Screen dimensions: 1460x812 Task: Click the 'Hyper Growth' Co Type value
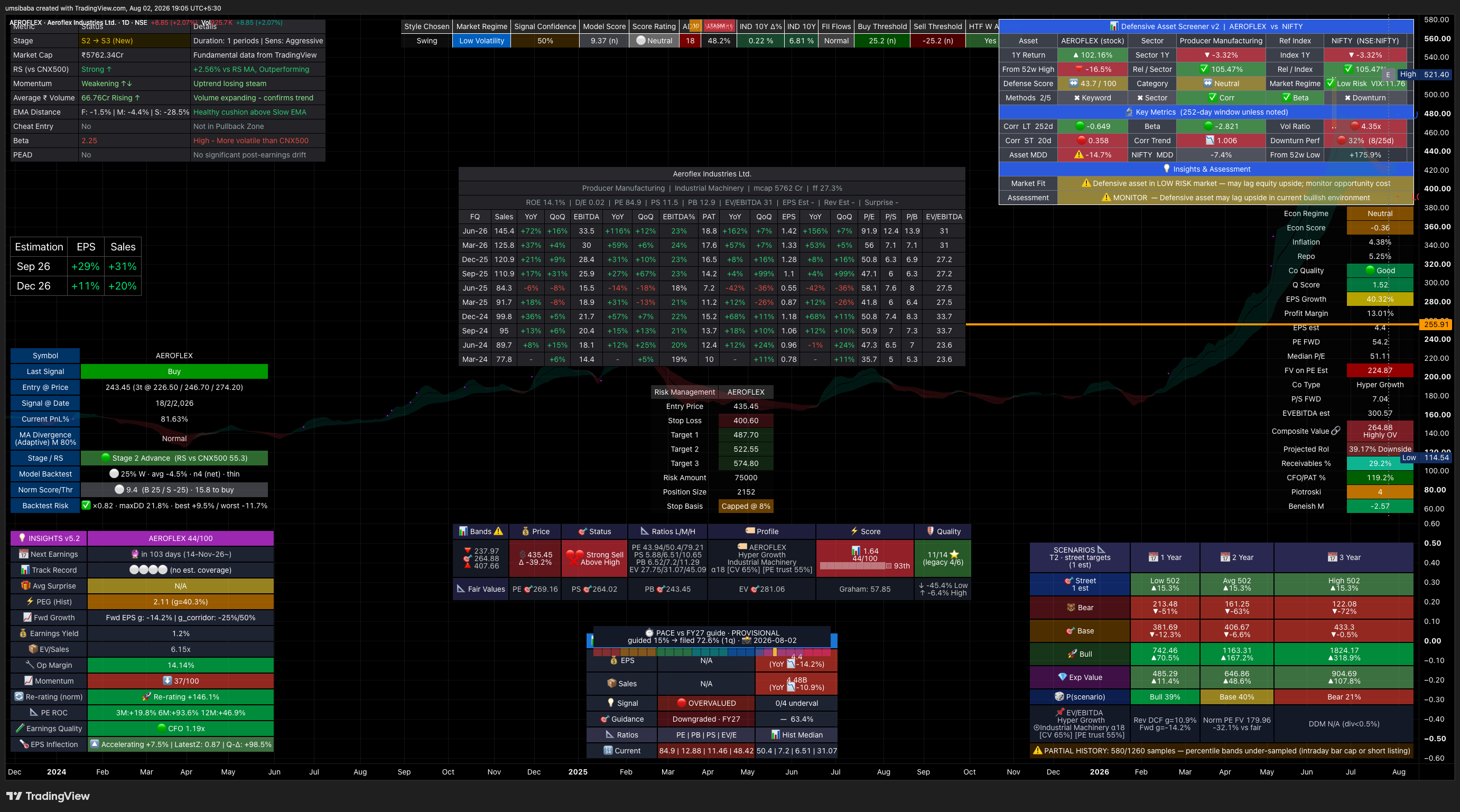(1380, 384)
